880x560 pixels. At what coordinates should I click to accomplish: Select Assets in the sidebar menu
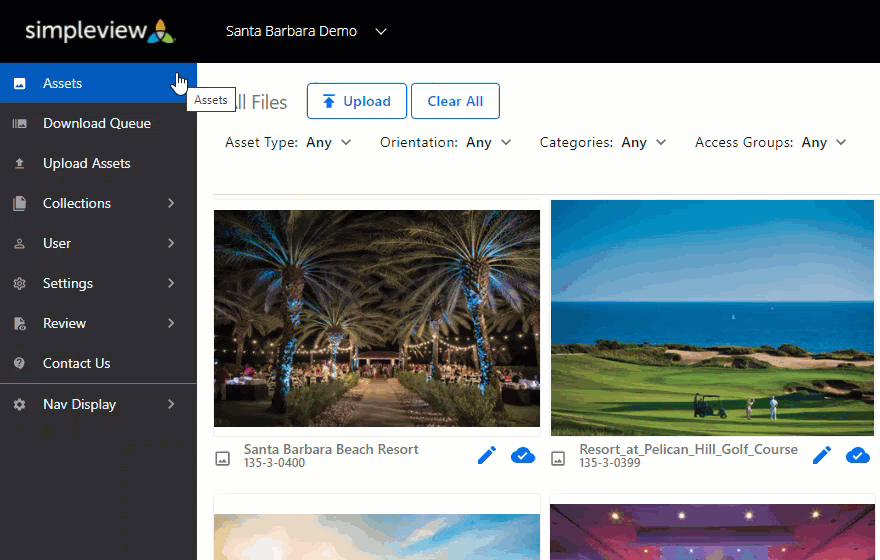point(98,83)
